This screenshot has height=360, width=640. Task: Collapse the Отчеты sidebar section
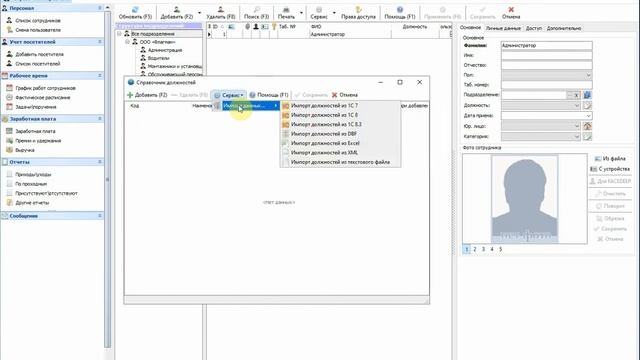coord(100,162)
